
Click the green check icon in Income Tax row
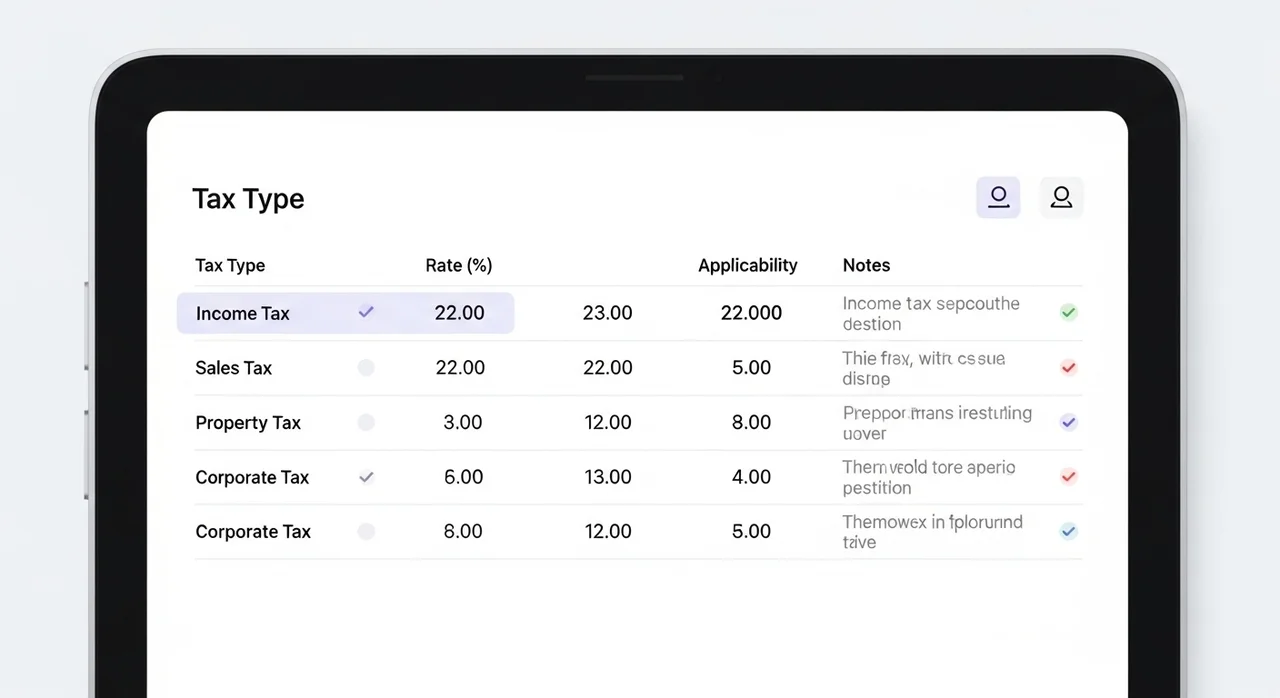tap(1068, 313)
